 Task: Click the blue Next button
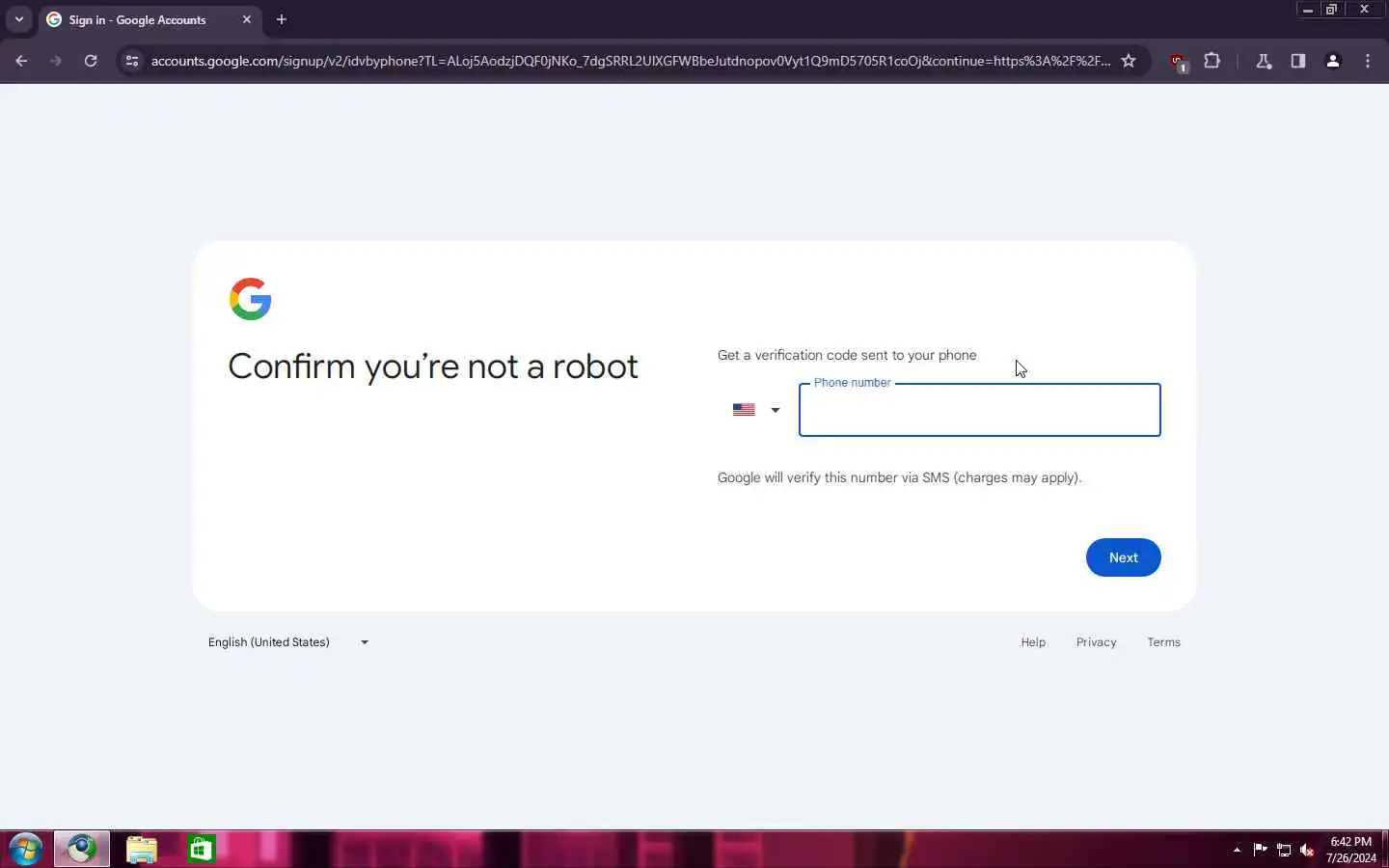[x=1123, y=557]
